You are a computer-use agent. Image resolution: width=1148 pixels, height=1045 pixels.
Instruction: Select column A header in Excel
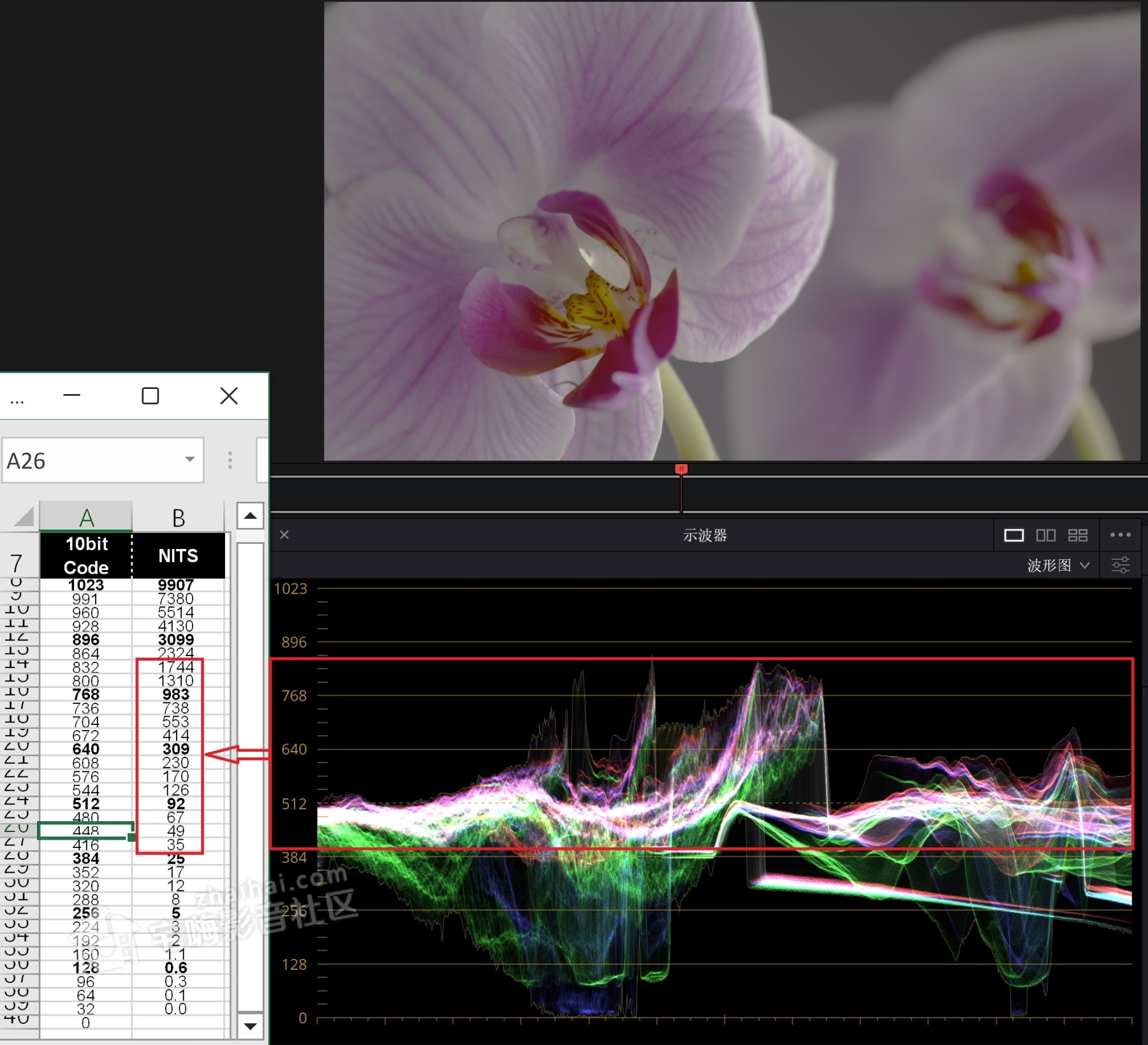pyautogui.click(x=86, y=517)
